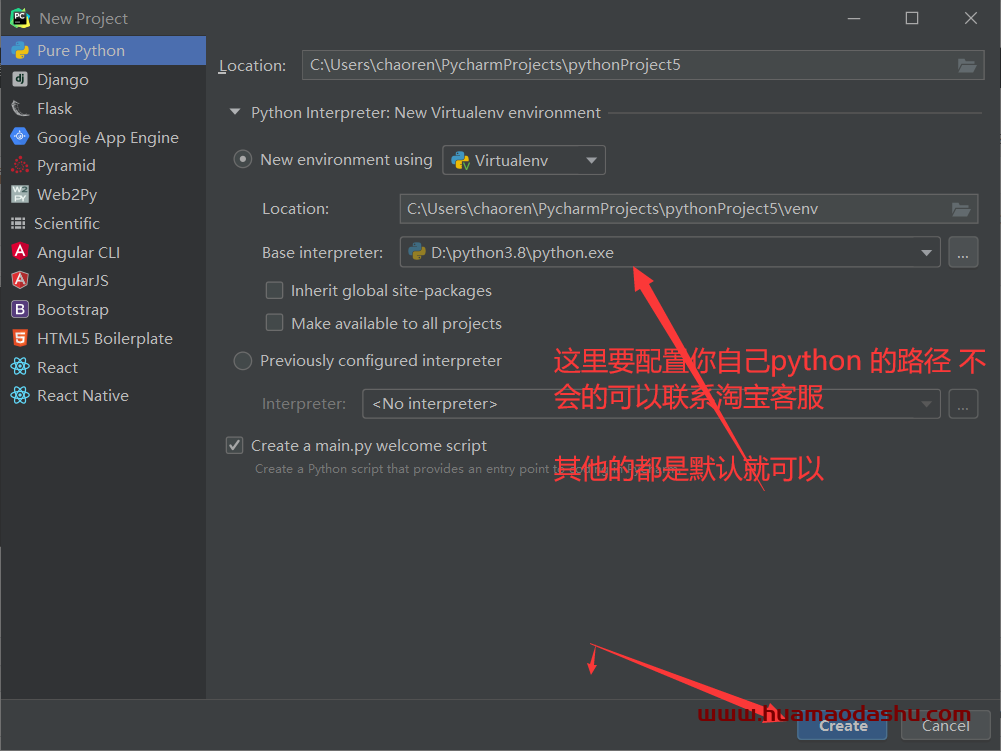Click the Bootstrap B icon
The image size is (1001, 751).
pyautogui.click(x=20, y=309)
